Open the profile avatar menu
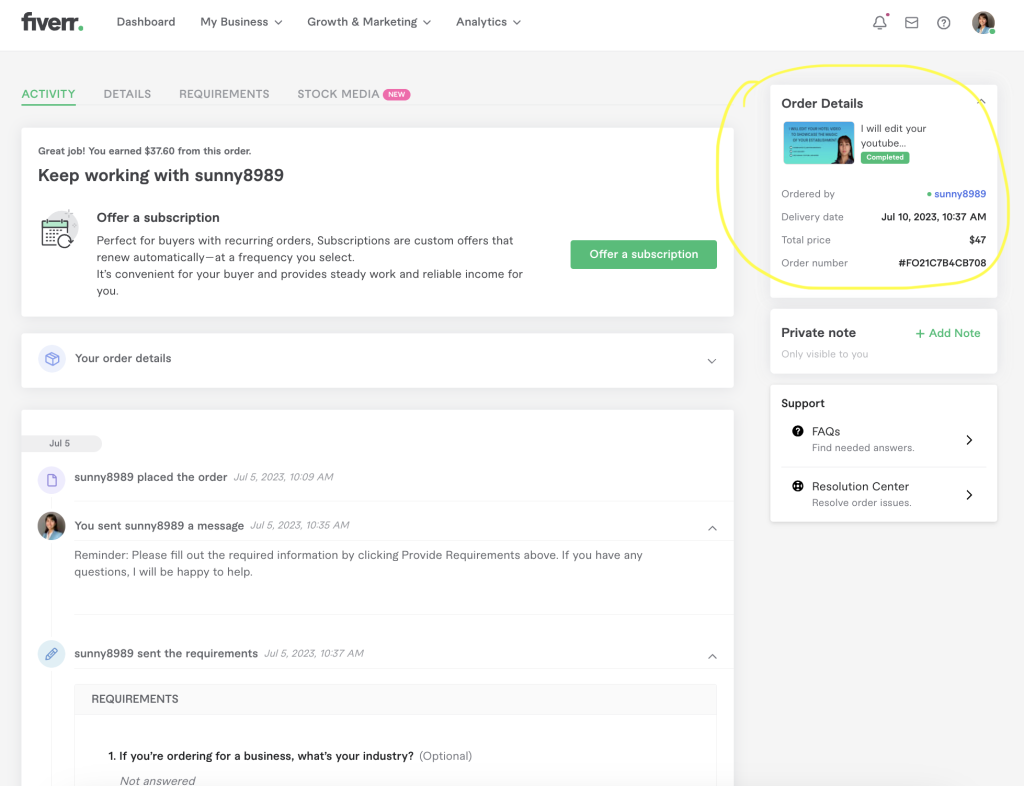The image size is (1024, 786). 983,22
